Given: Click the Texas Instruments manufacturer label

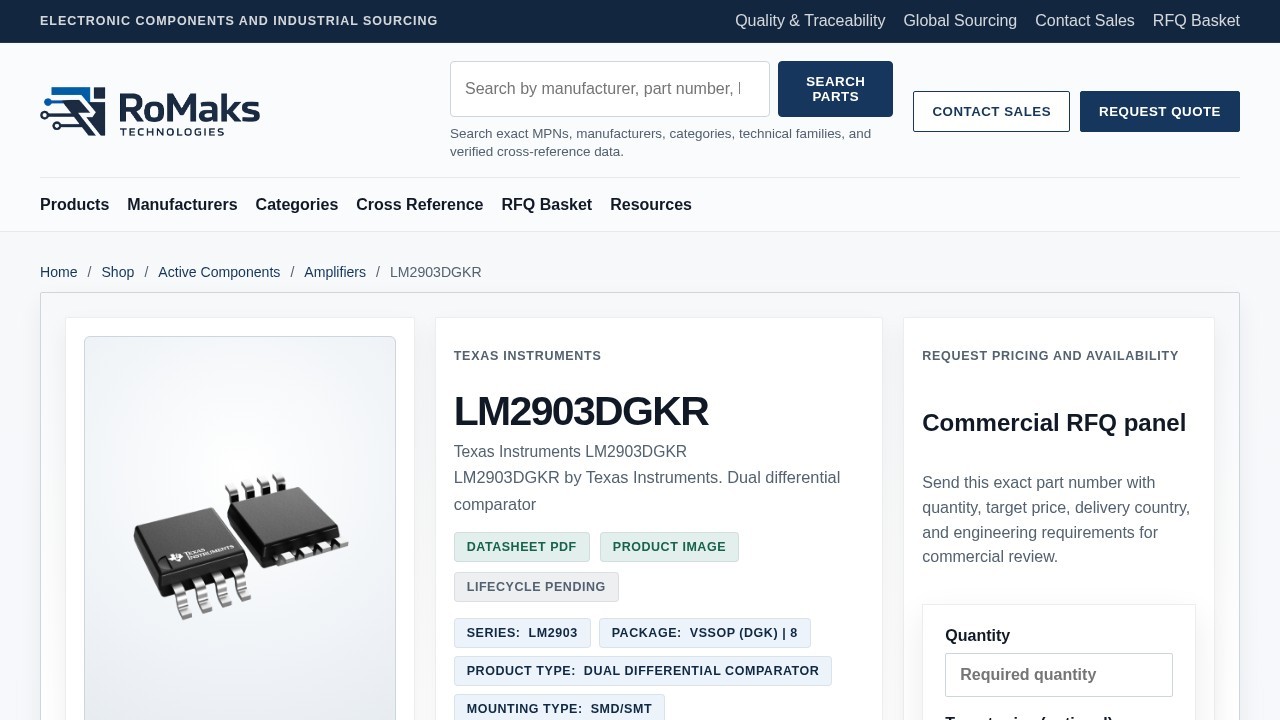Looking at the screenshot, I should (x=527, y=356).
